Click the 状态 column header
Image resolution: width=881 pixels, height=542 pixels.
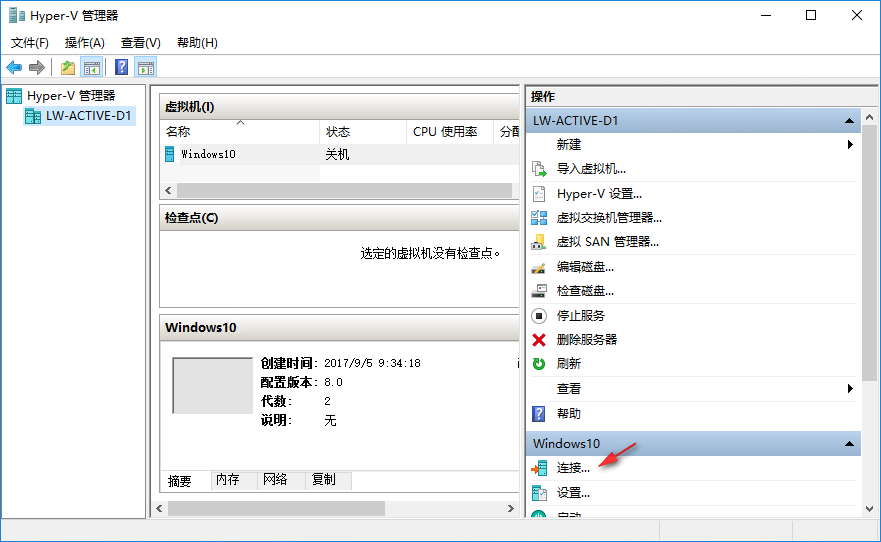[363, 131]
